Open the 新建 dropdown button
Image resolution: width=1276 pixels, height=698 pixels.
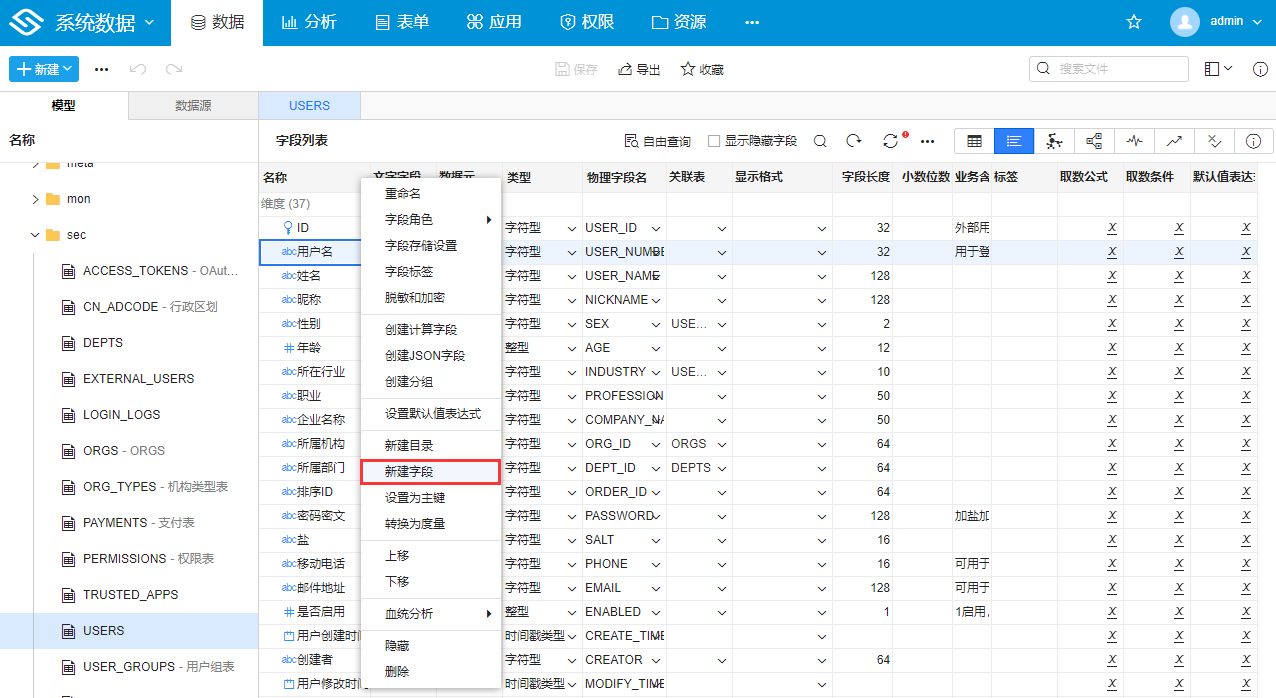[x=43, y=69]
